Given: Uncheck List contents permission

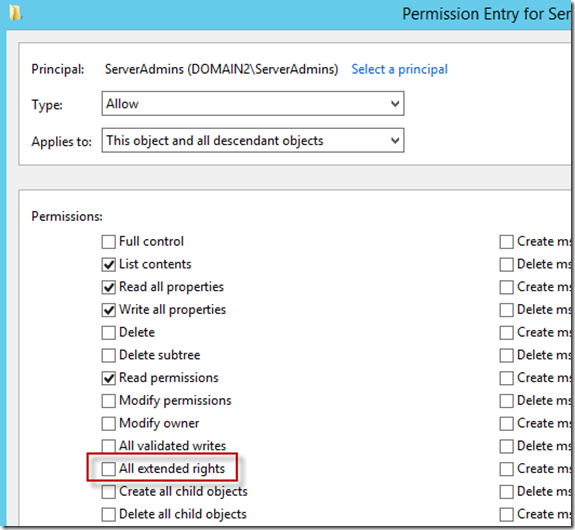Looking at the screenshot, I should [109, 265].
